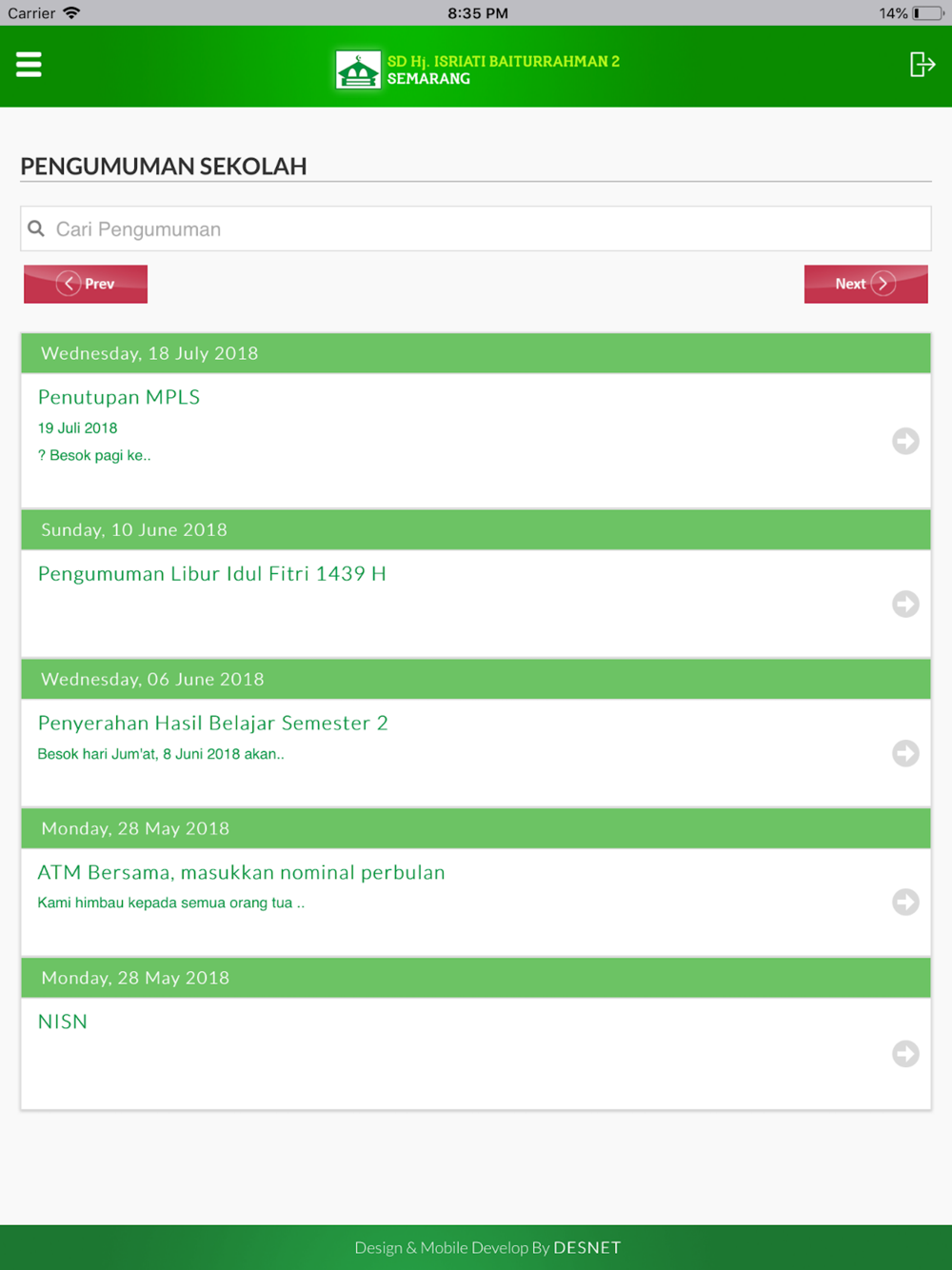Go to previous page with Prev
The image size is (952, 1270).
click(x=86, y=284)
